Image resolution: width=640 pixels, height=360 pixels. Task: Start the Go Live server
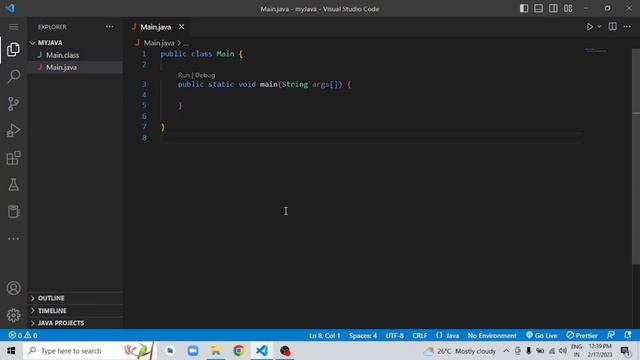click(542, 336)
